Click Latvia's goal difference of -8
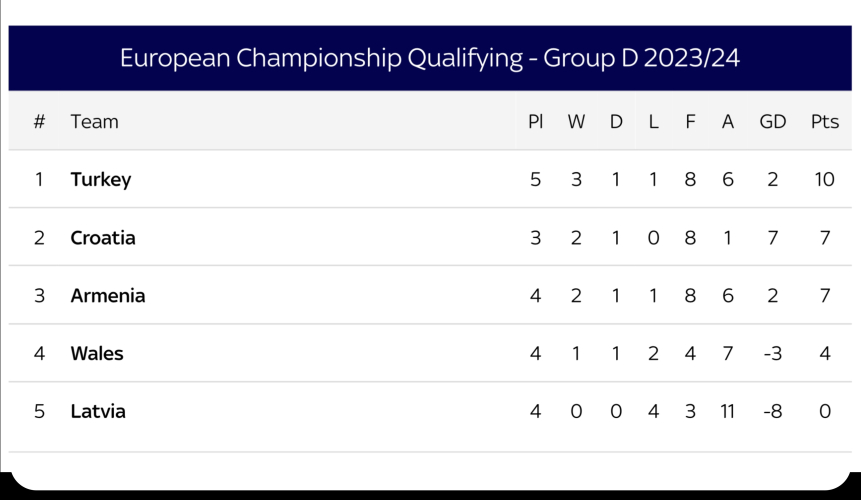 (772, 411)
